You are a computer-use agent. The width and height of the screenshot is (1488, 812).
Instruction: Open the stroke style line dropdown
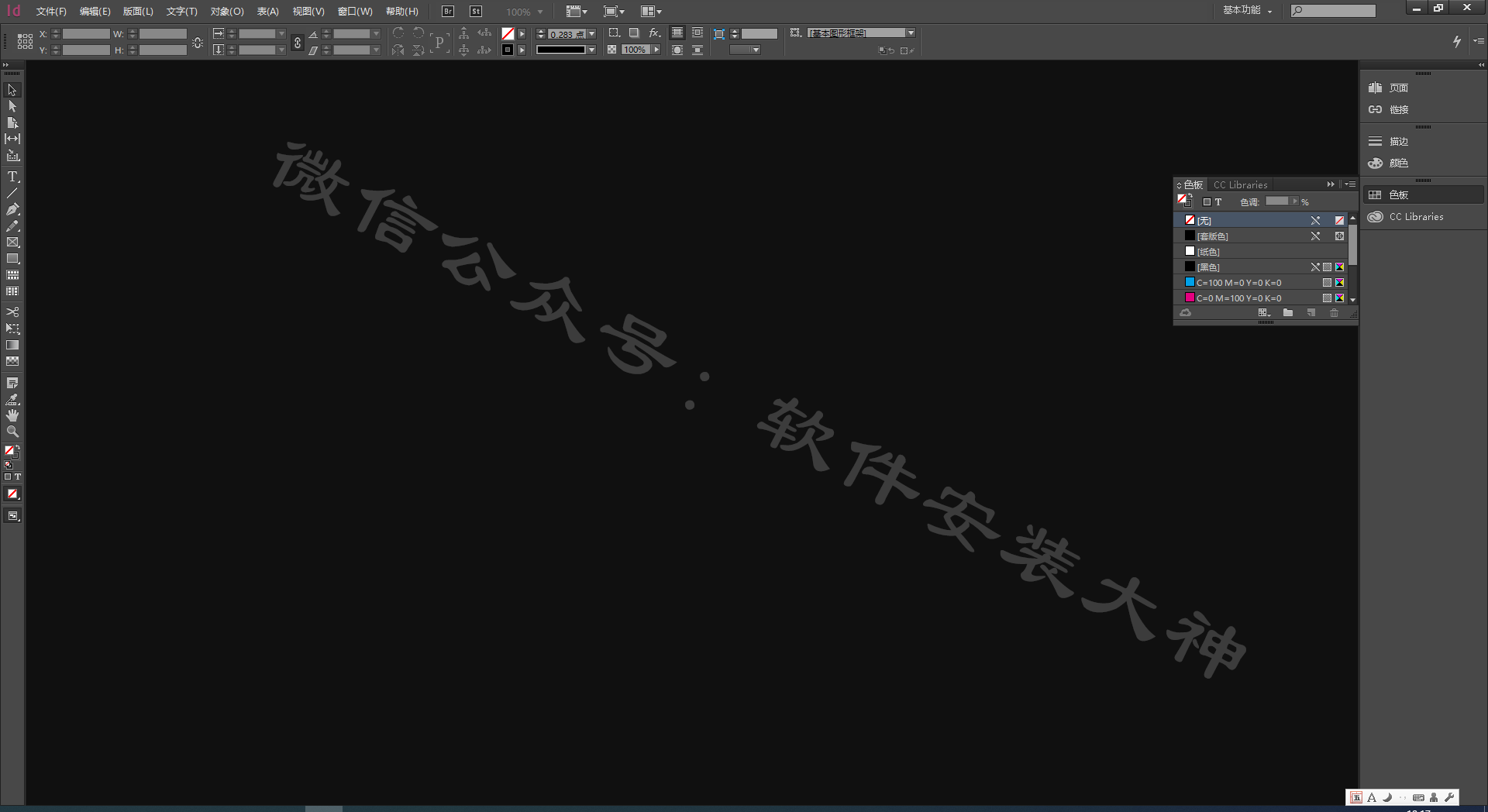(592, 50)
